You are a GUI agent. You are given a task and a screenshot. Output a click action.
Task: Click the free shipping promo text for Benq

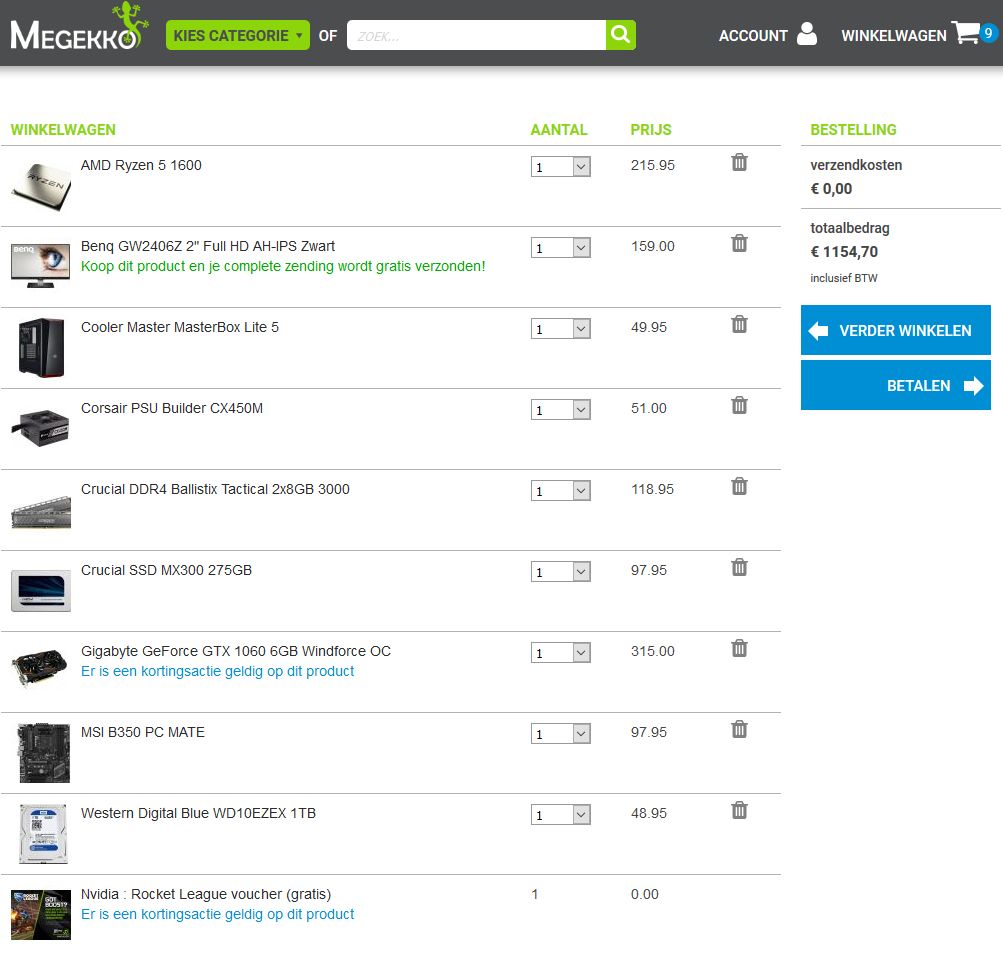(283, 266)
